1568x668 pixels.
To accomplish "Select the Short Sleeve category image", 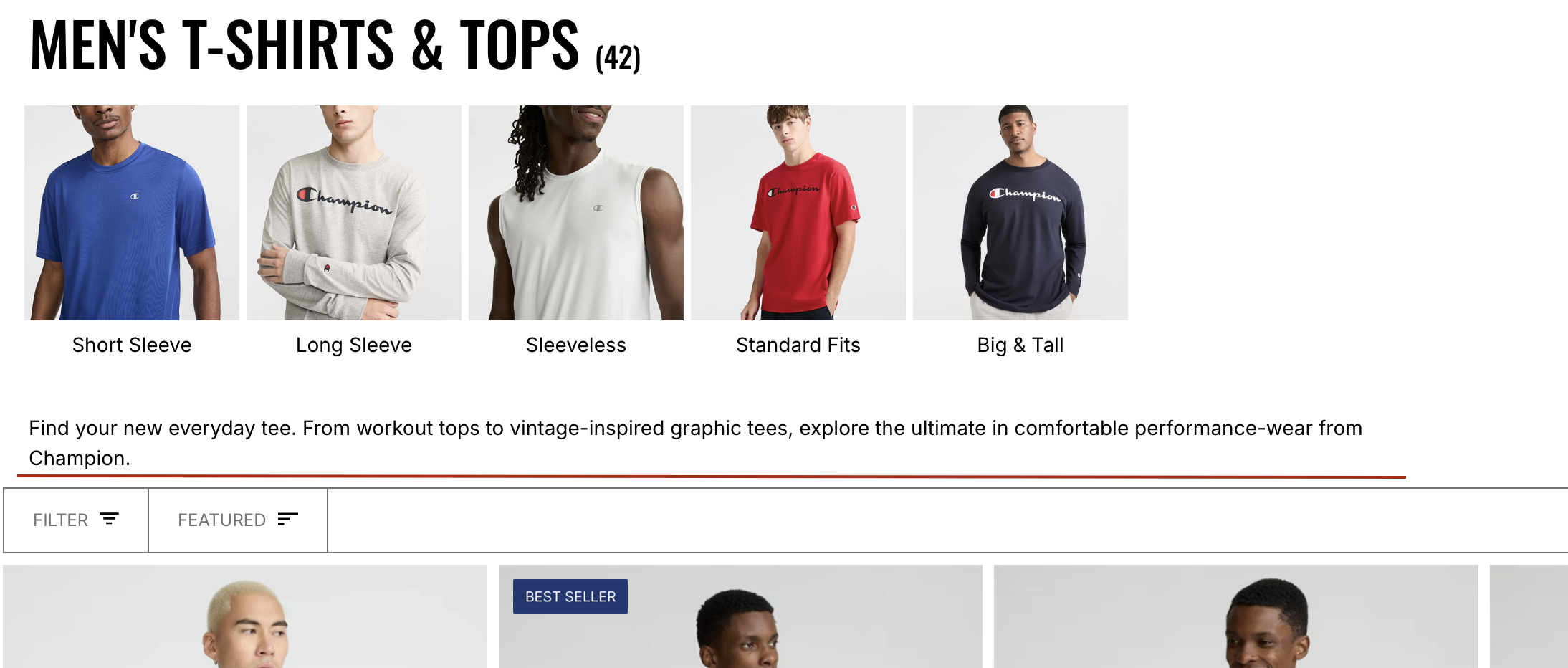I will click(132, 213).
